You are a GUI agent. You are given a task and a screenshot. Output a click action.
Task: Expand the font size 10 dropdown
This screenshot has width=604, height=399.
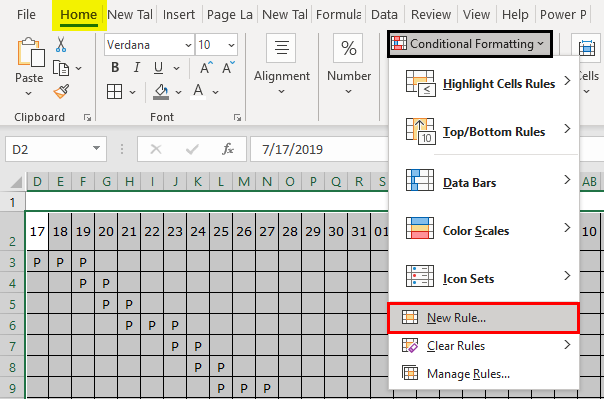pyautogui.click(x=232, y=45)
